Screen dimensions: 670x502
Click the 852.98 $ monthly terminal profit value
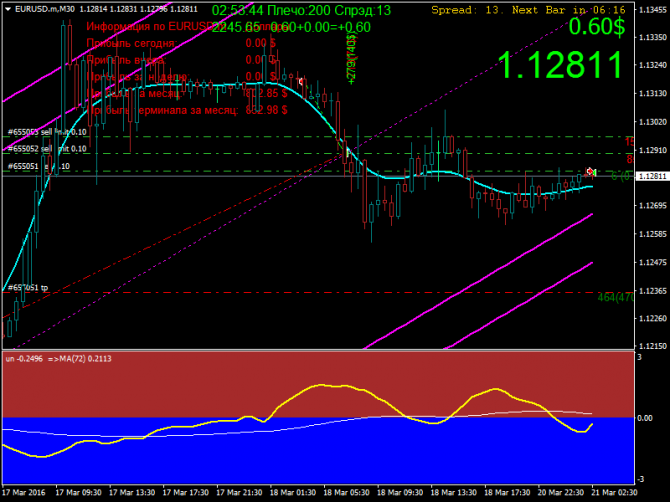(x=266, y=110)
